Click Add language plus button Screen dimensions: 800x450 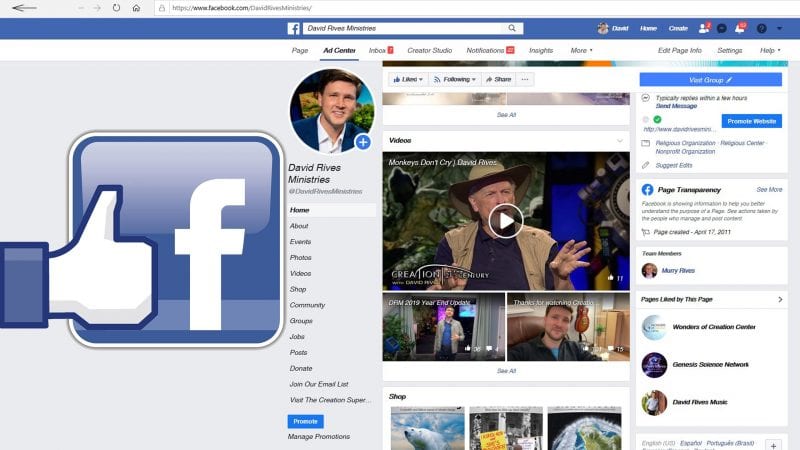pos(773,445)
